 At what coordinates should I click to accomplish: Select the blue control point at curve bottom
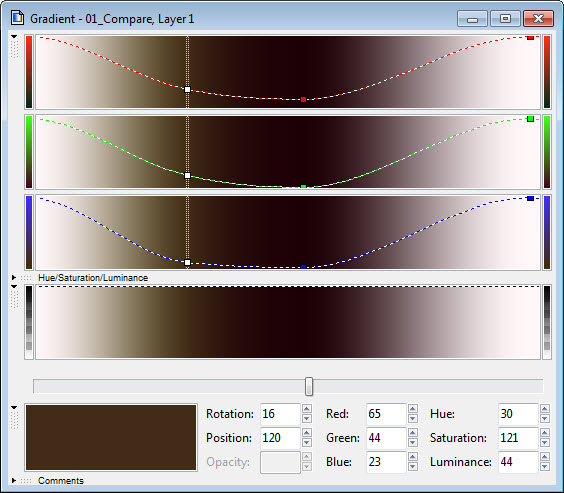coord(303,267)
